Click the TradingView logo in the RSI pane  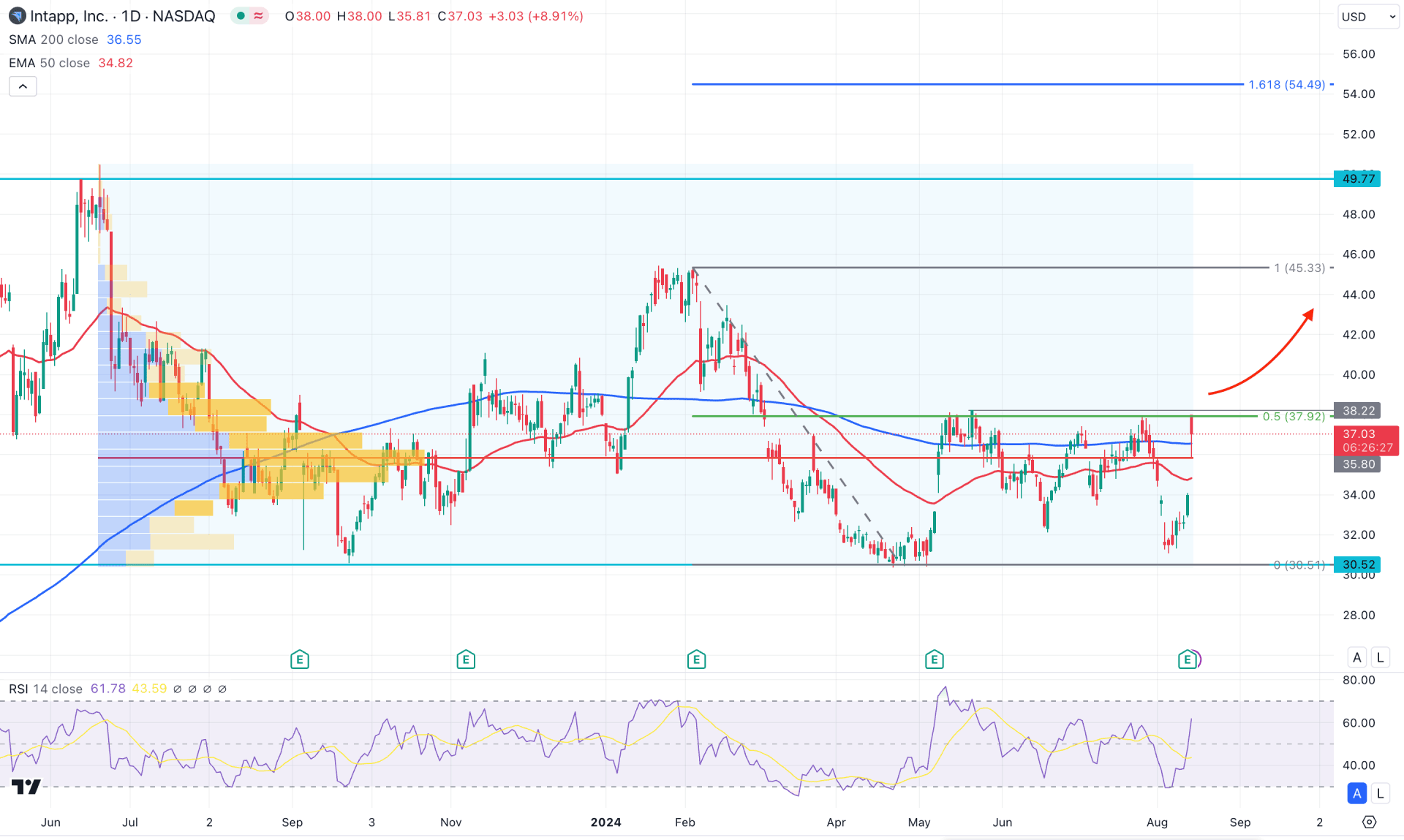[x=26, y=787]
